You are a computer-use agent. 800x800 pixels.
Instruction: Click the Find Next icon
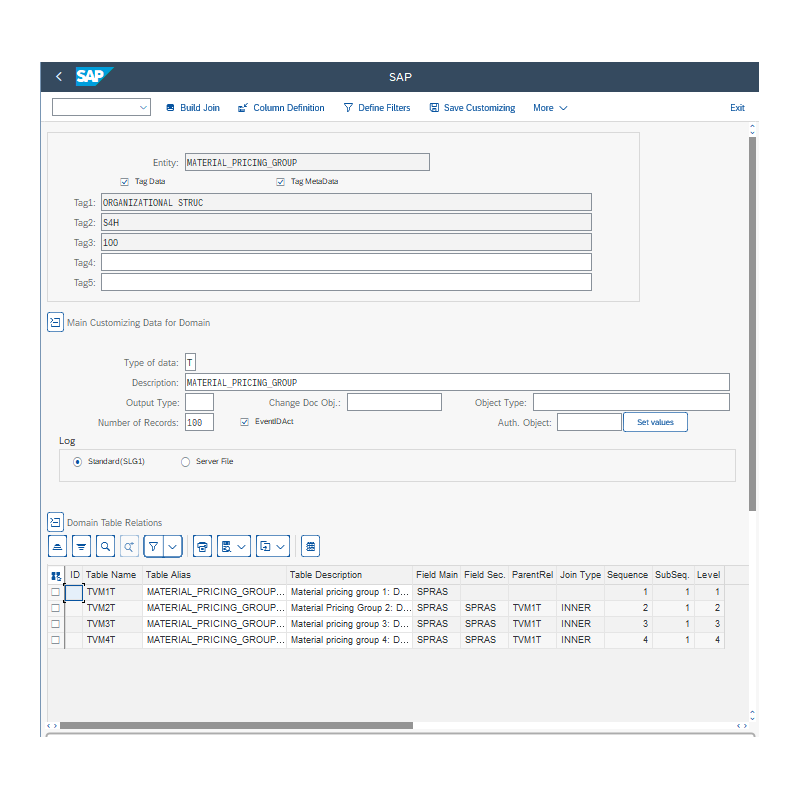tap(128, 546)
